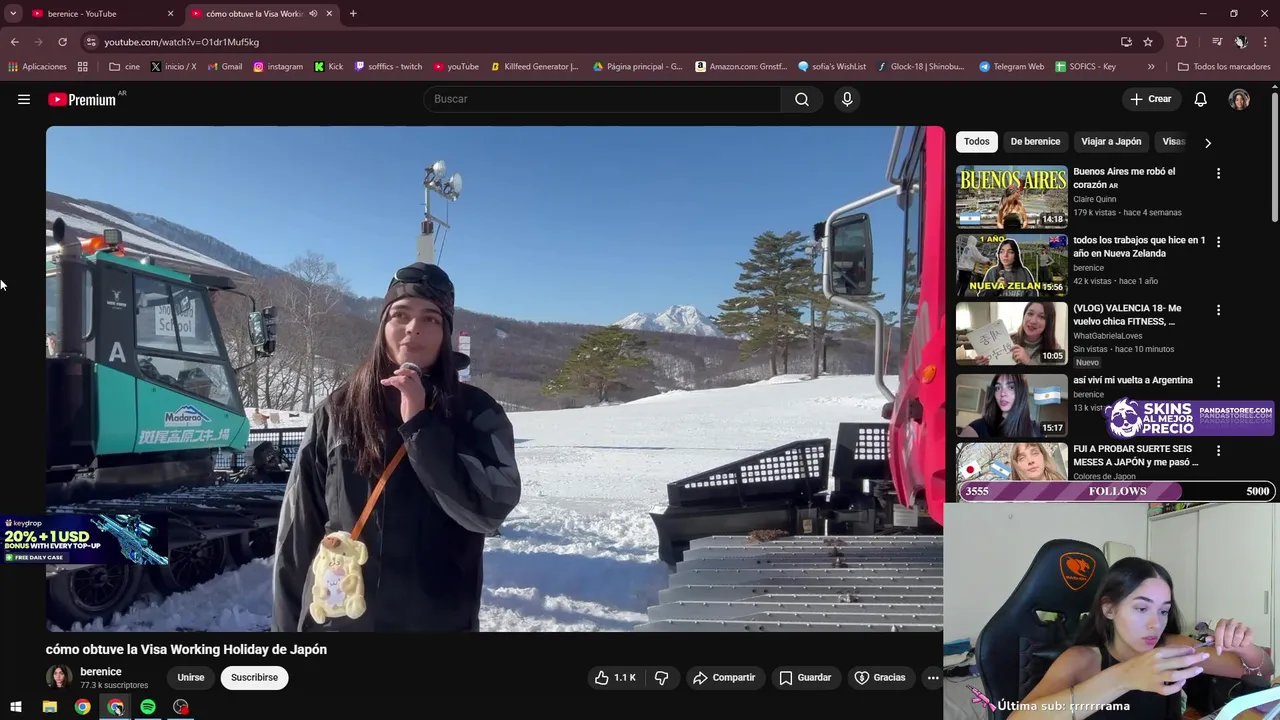Screen dimensions: 1280x720
Task: Open Aplicaciones bookmarks shortcut
Action: click(x=37, y=67)
